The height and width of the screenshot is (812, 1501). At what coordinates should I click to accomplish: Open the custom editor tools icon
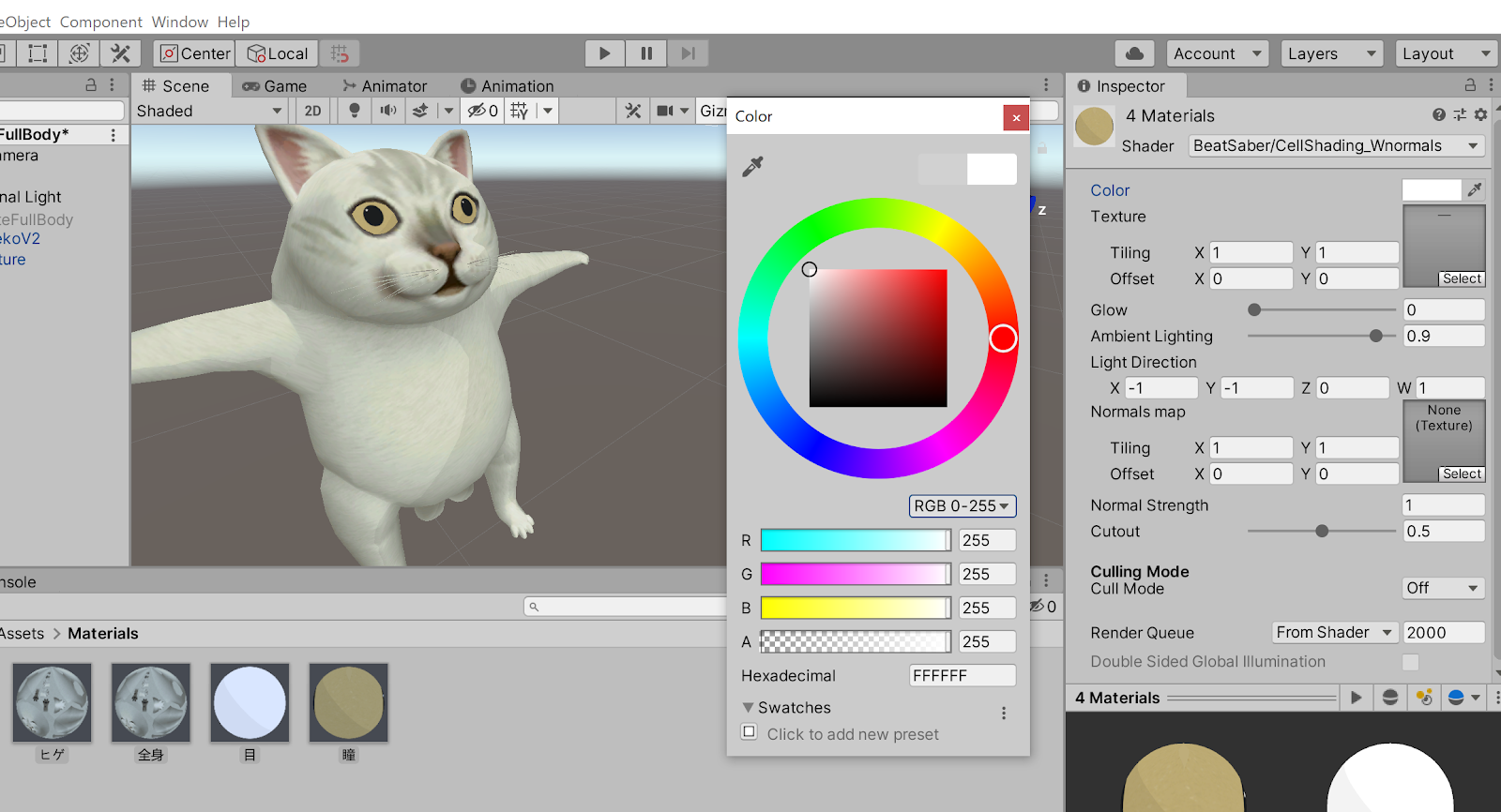pos(120,53)
